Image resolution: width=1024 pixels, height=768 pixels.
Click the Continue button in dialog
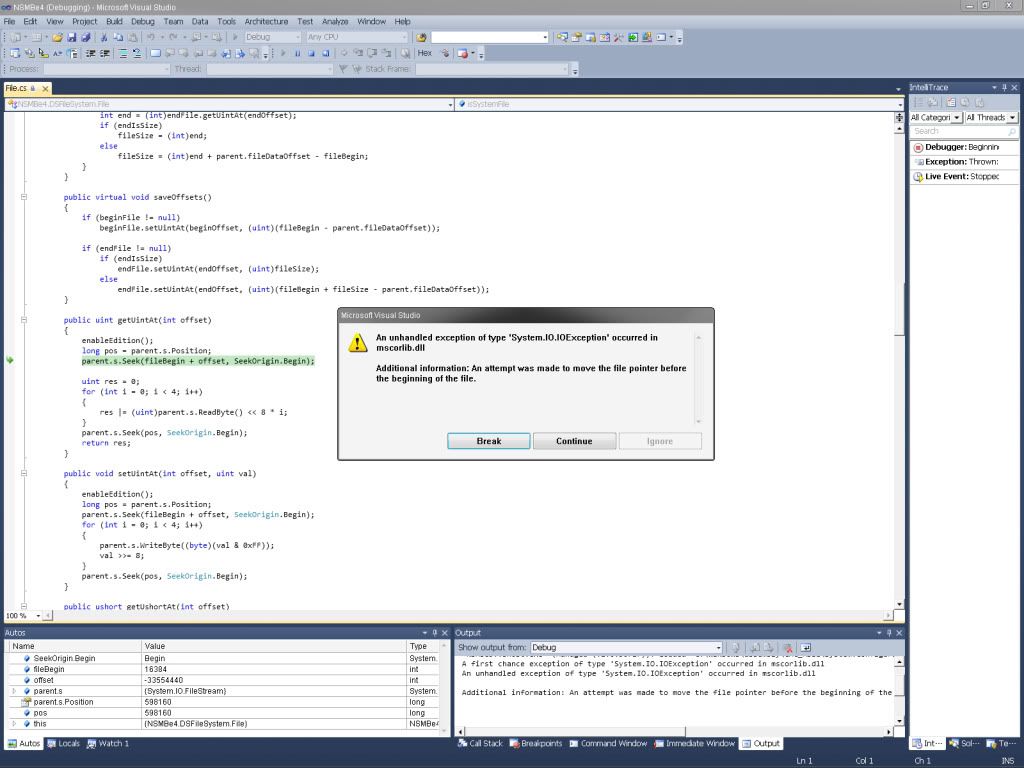click(x=574, y=441)
